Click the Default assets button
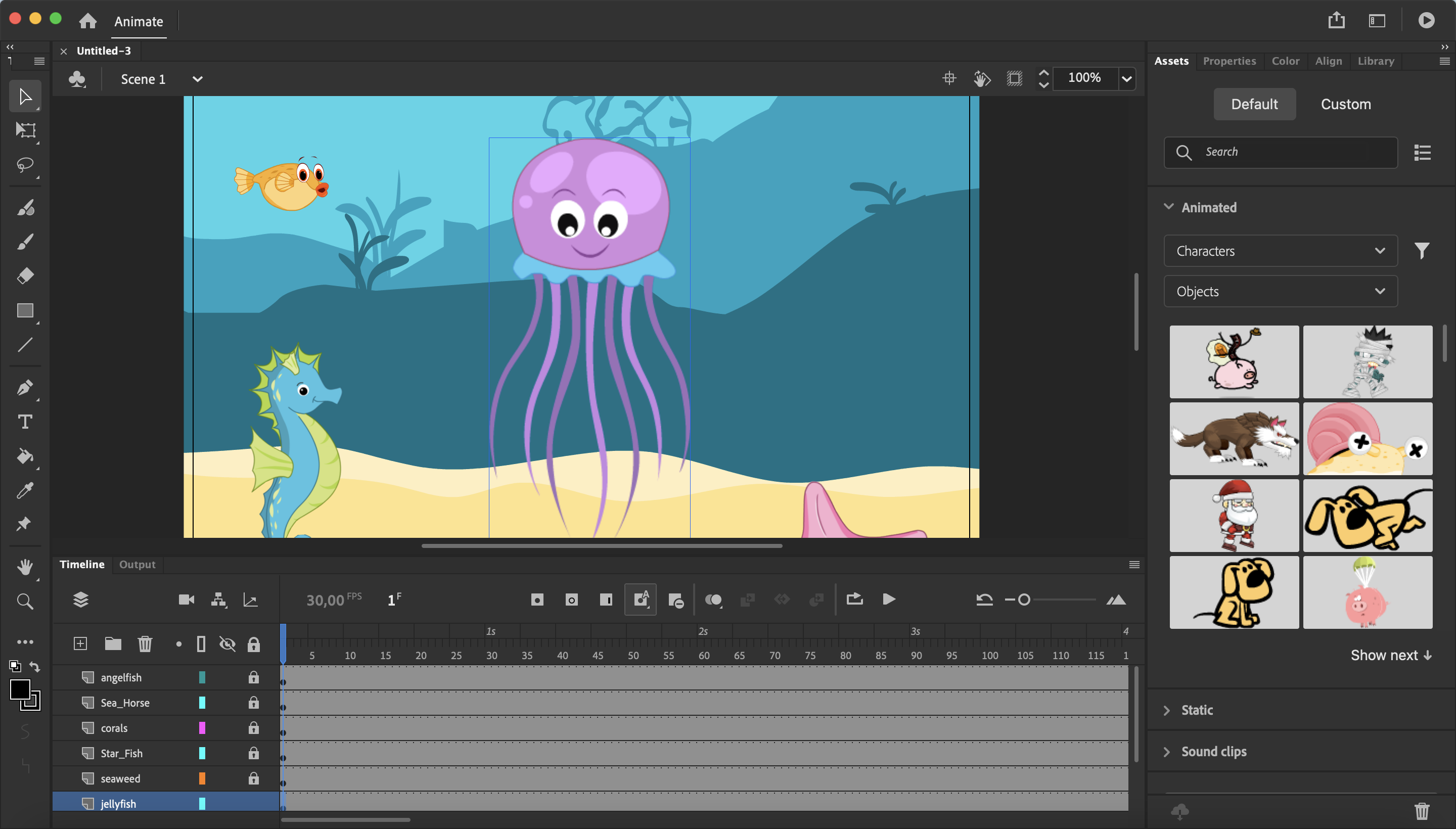Viewport: 1456px width, 829px height. tap(1253, 103)
